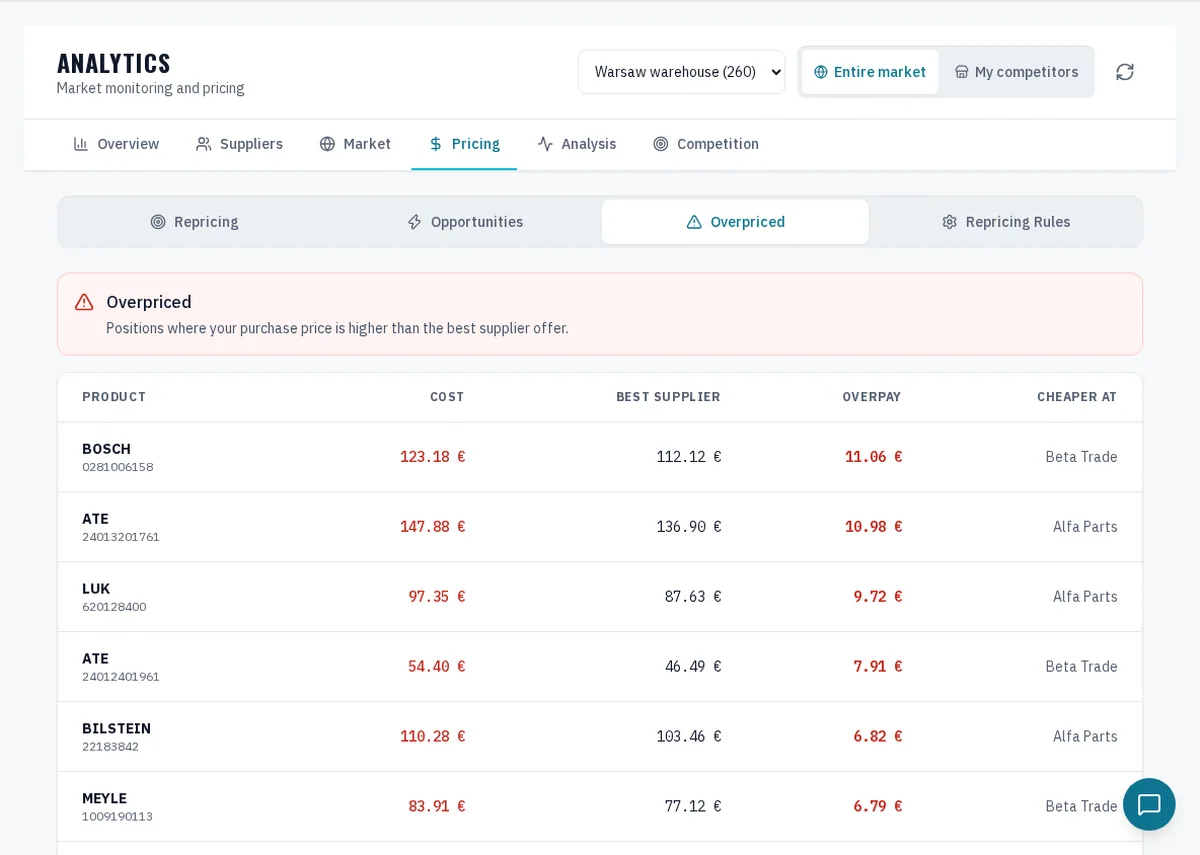The width and height of the screenshot is (1200, 855).
Task: Open the Competition tab
Action: pyautogui.click(x=706, y=144)
